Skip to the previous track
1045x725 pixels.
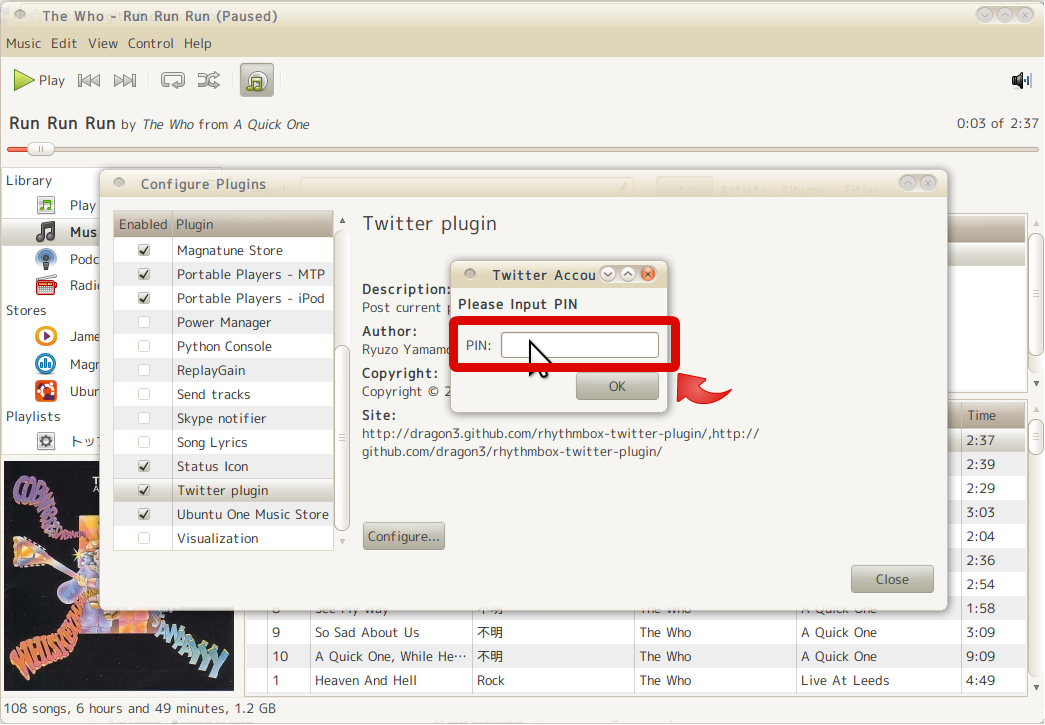[89, 81]
